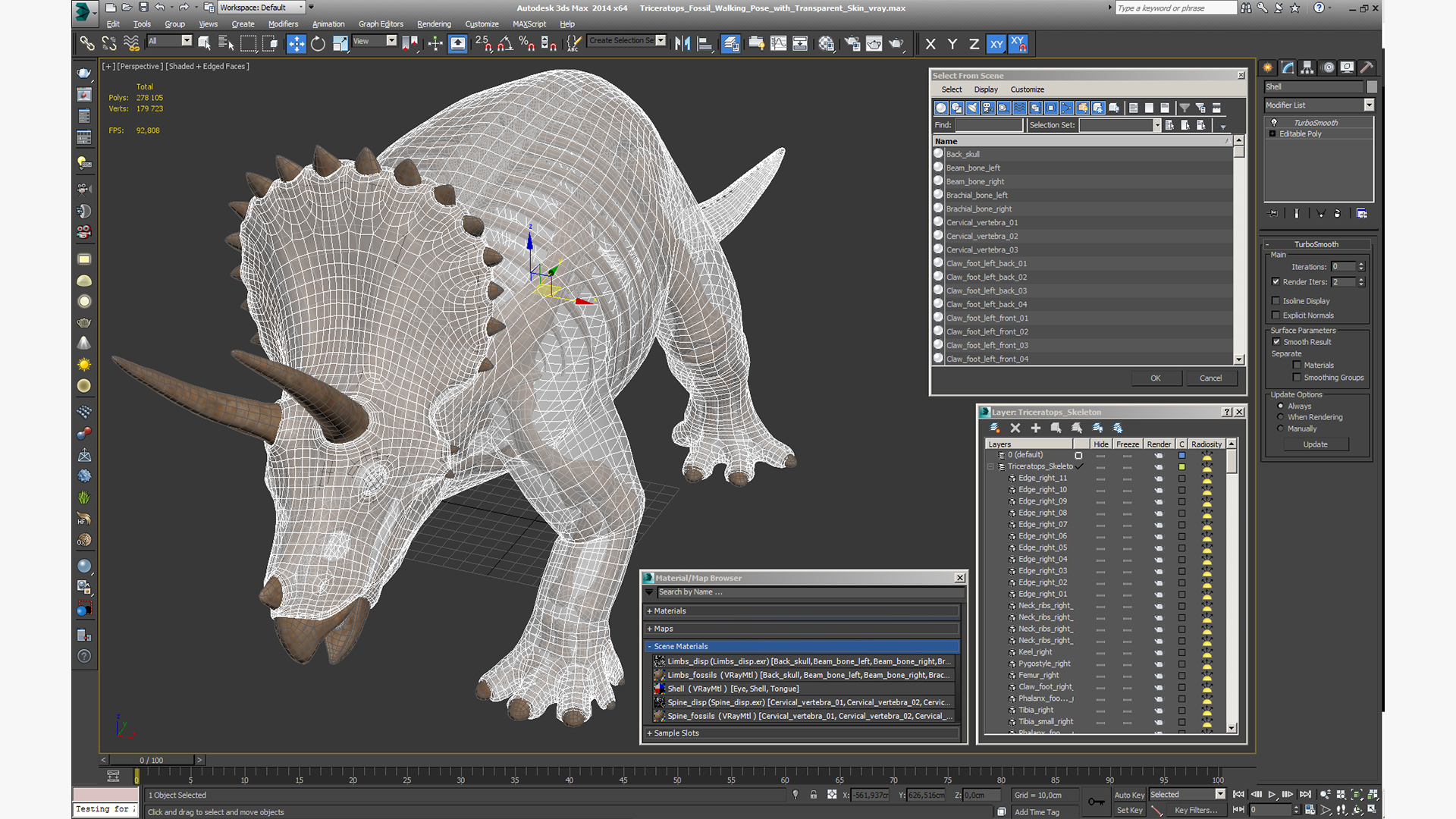Expand the Maps group in Material/Map Browser
Image resolution: width=1456 pixels, height=819 pixels.
pyautogui.click(x=802, y=629)
